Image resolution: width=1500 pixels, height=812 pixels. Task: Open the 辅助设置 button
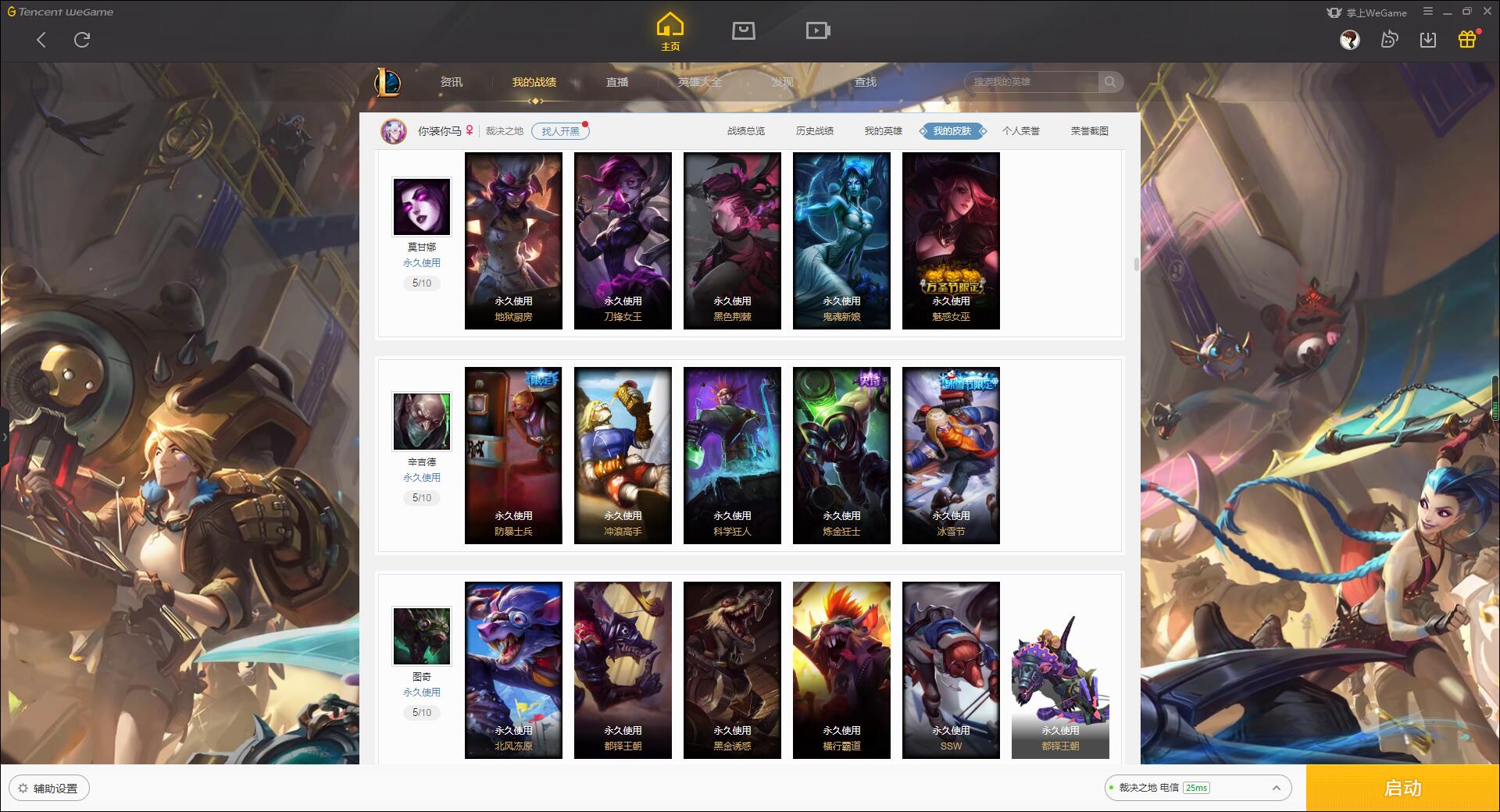tap(49, 788)
